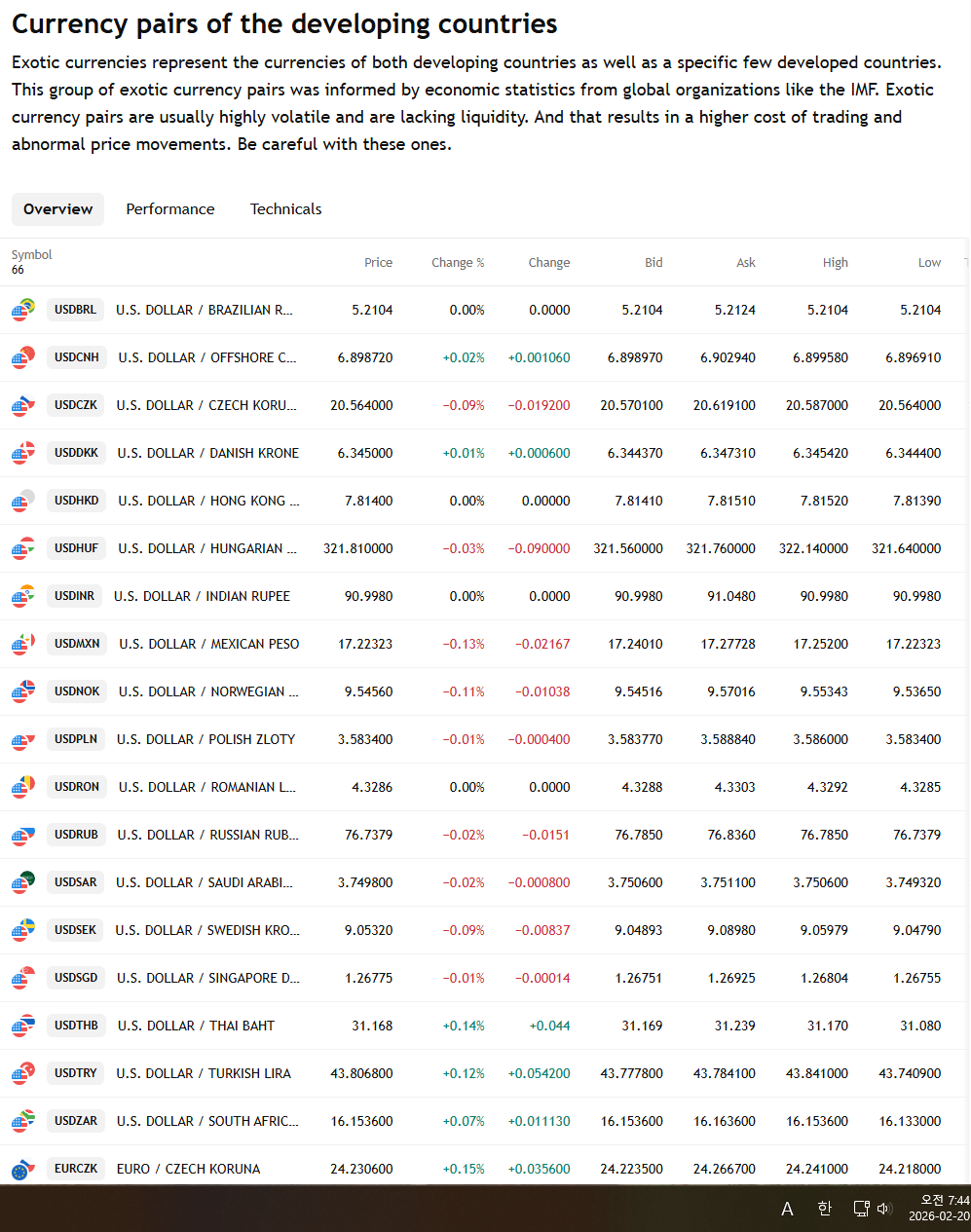Switch IME with the 한 indicator
The width and height of the screenshot is (971, 1232).
(825, 1209)
